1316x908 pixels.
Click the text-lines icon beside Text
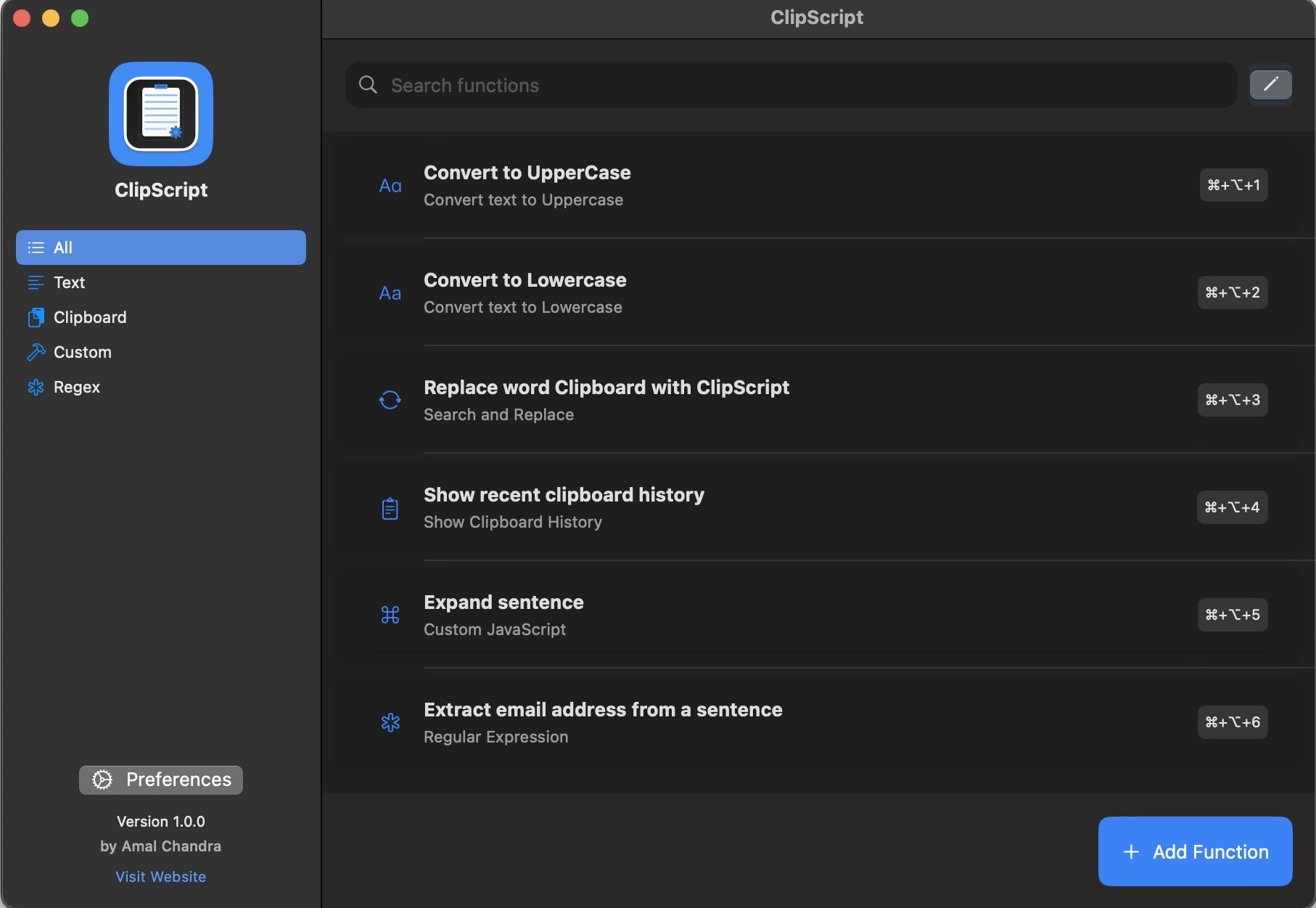click(x=36, y=282)
